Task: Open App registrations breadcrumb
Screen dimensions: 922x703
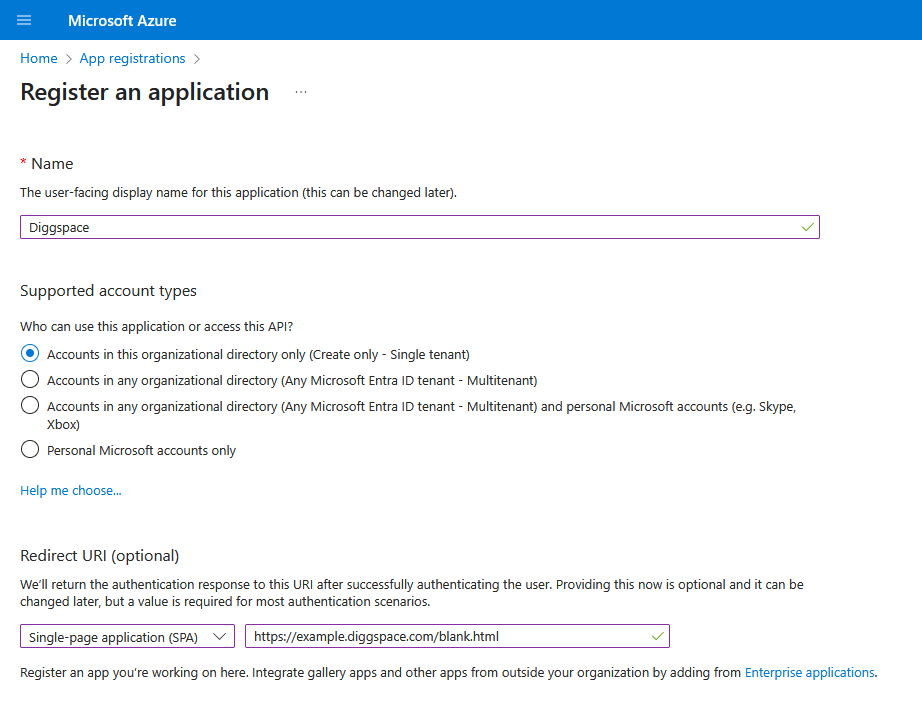Action: click(x=132, y=58)
